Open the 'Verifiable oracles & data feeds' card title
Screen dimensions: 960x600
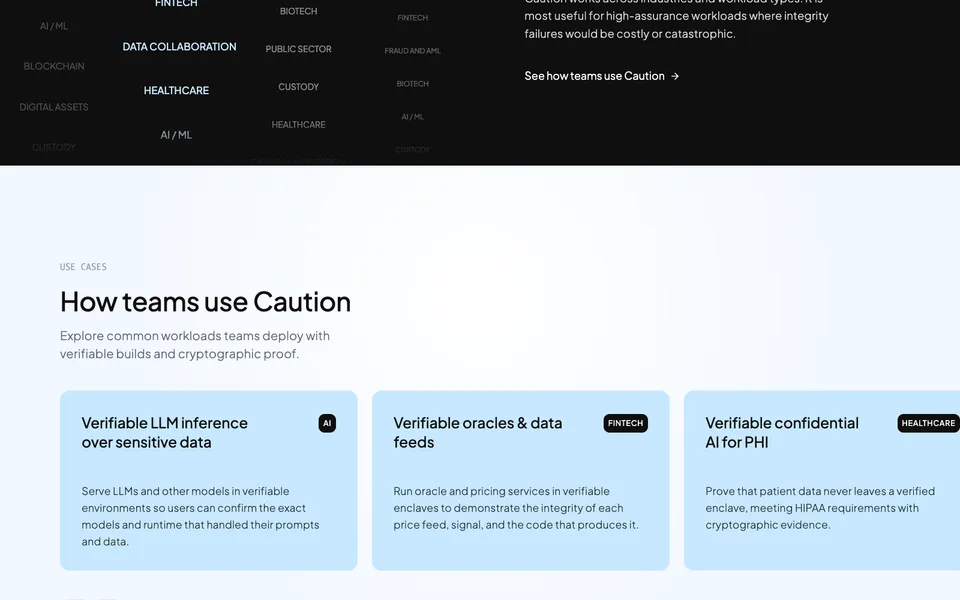coord(478,432)
